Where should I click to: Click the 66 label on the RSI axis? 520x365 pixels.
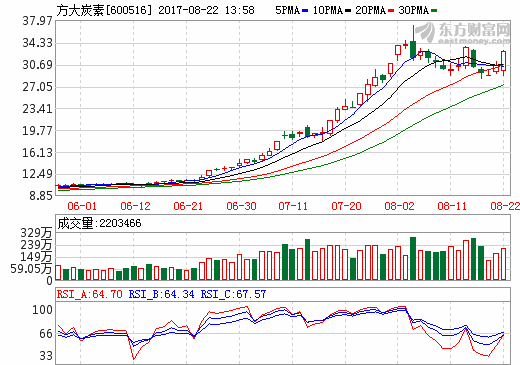tap(46, 333)
